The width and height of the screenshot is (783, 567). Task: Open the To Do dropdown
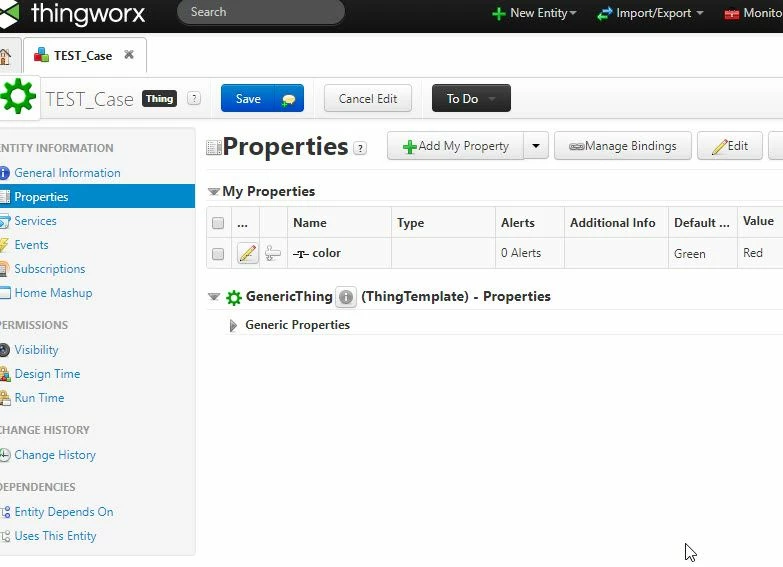pyautogui.click(x=471, y=98)
